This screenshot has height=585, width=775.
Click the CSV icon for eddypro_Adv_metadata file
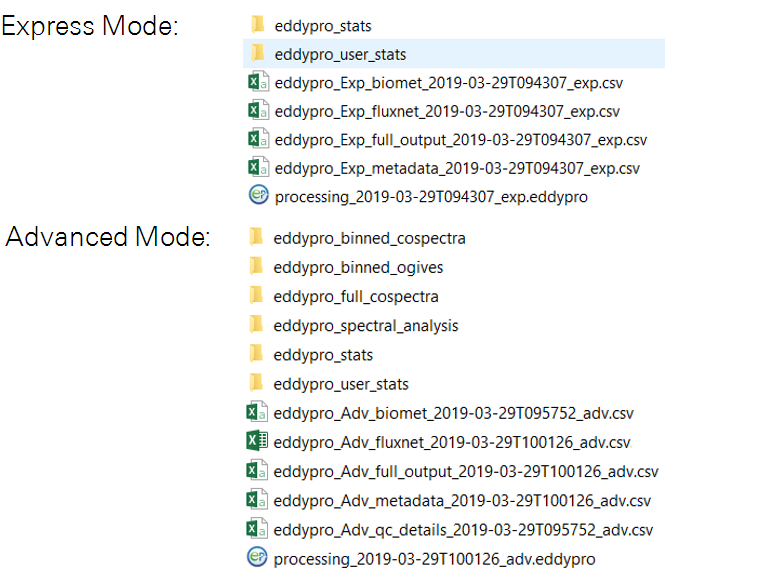pyautogui.click(x=257, y=500)
